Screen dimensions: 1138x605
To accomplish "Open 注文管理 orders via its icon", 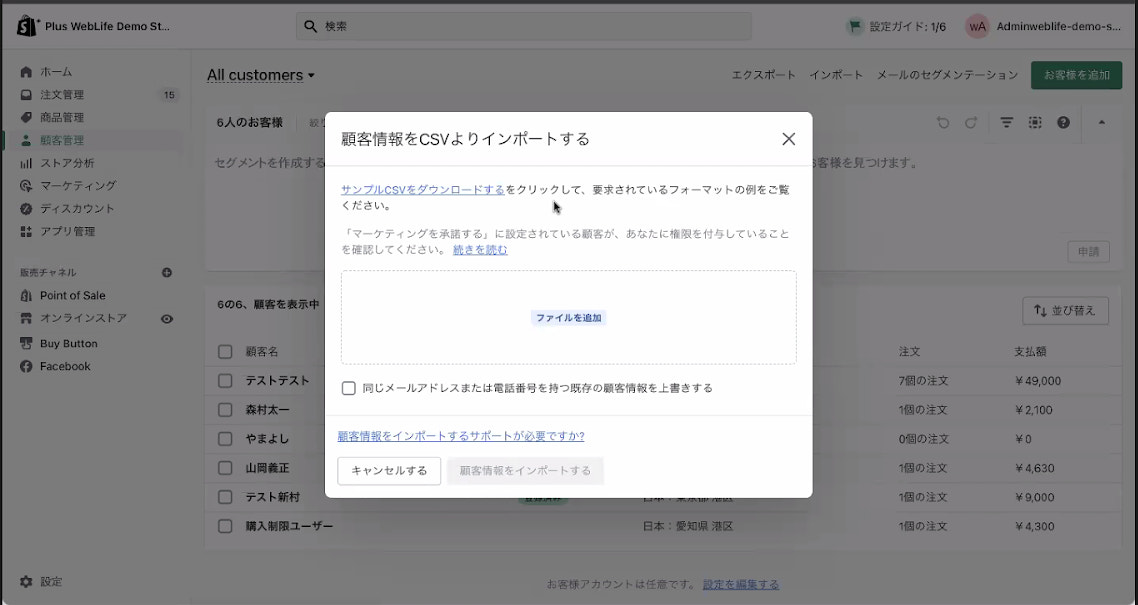I will pos(25,94).
